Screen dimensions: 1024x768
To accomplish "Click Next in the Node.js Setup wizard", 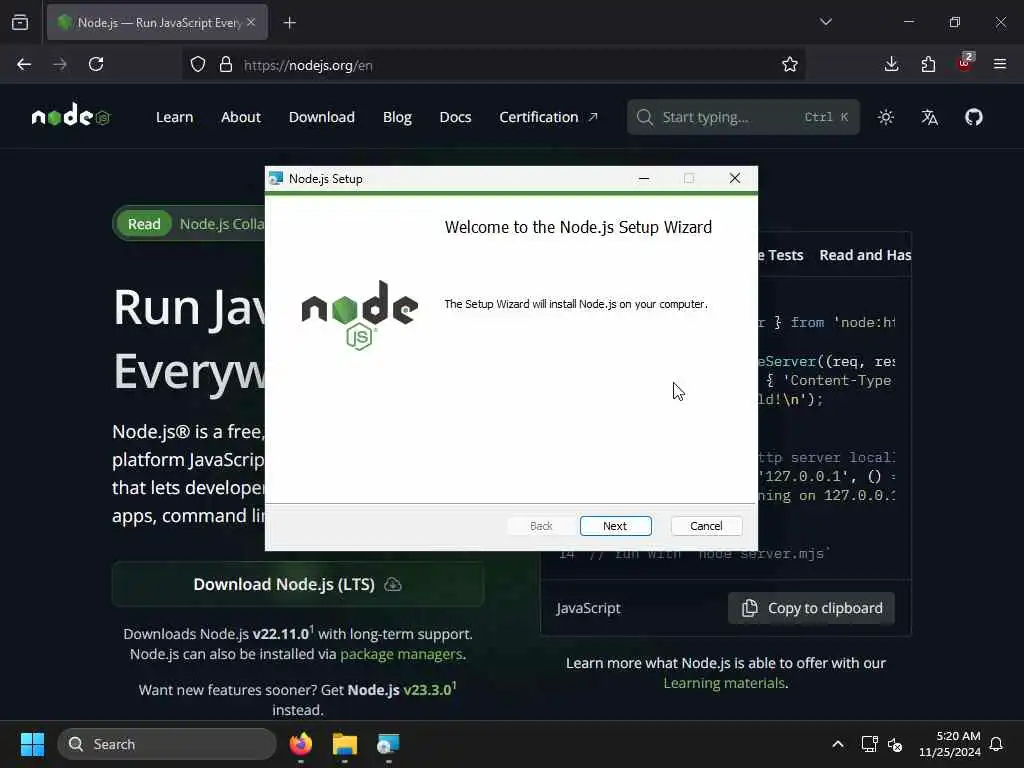I will (615, 526).
